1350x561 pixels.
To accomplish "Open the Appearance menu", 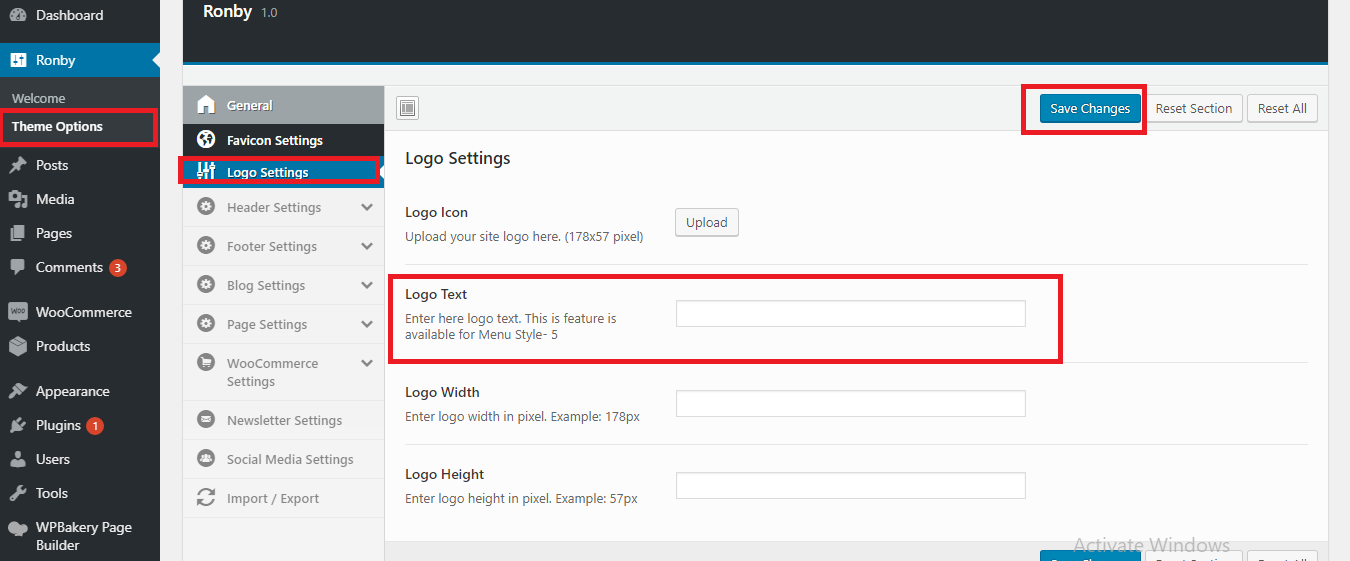I will click(80, 391).
